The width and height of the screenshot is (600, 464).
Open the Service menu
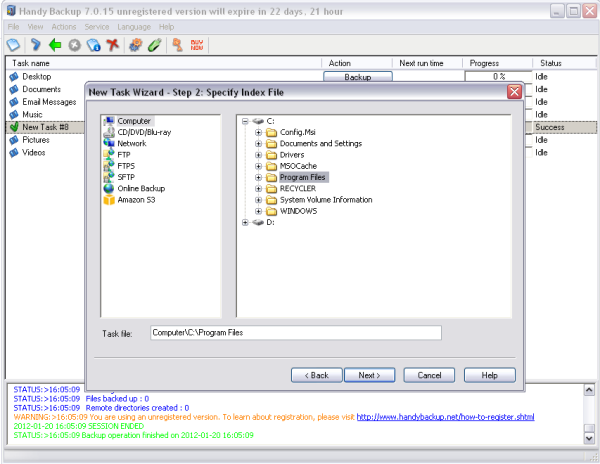coord(97,27)
